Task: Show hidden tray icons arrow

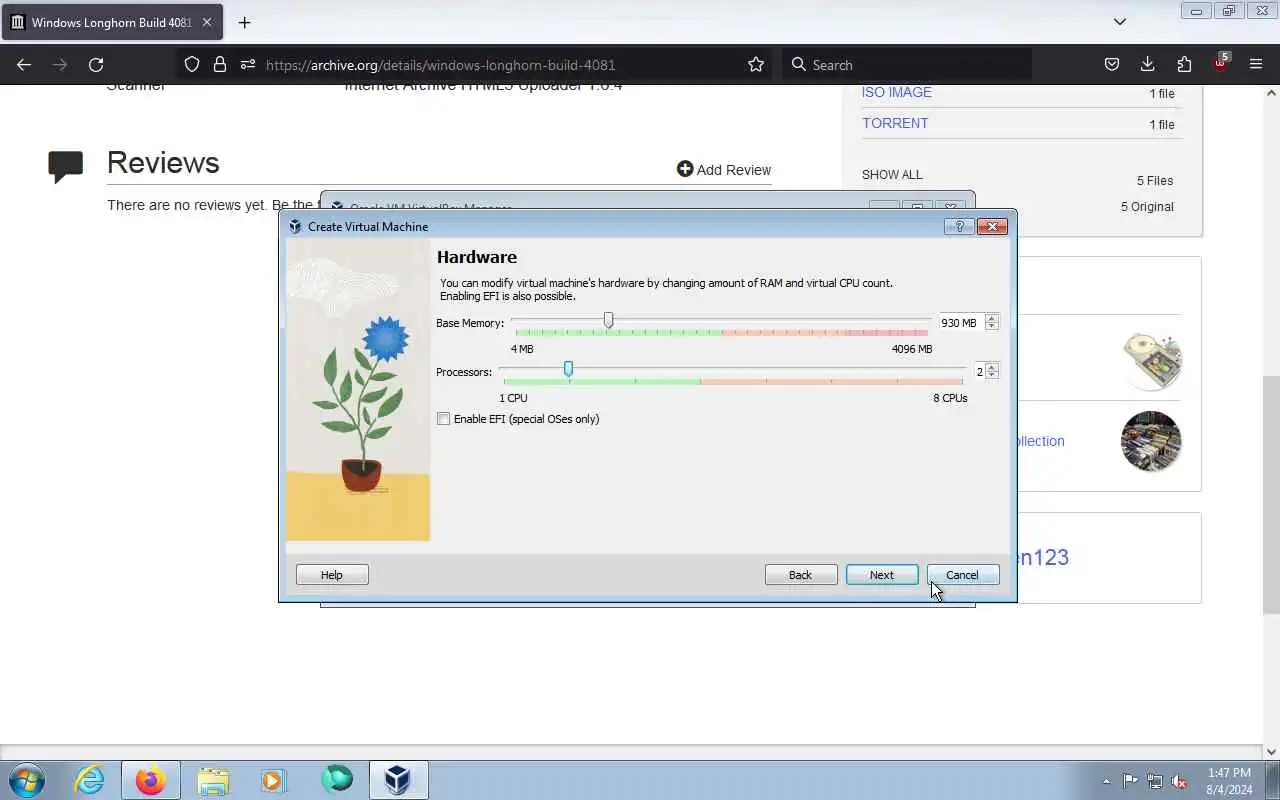Action: click(1106, 781)
